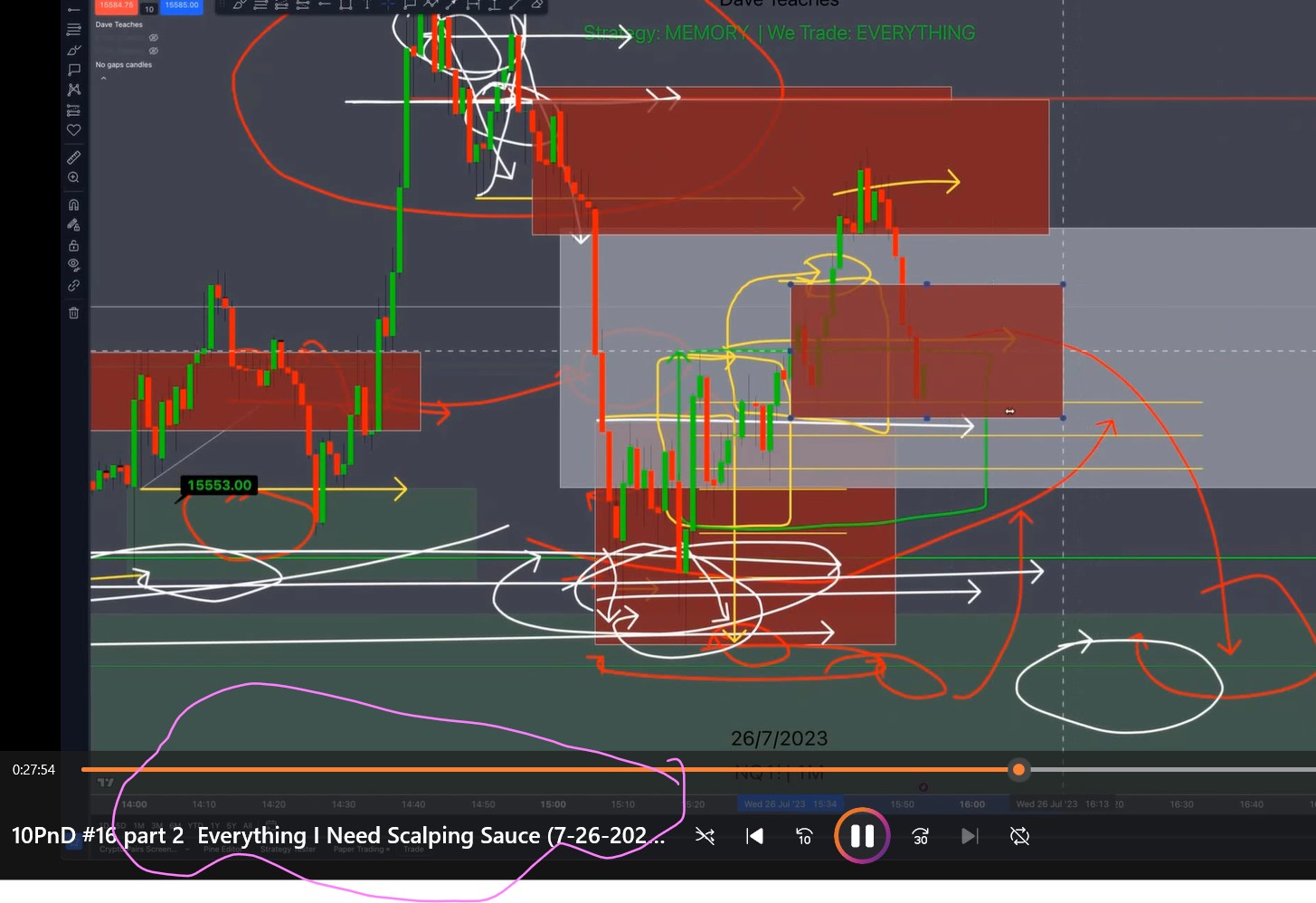
Task: Skip forward 30 seconds
Action: pyautogui.click(x=920, y=836)
